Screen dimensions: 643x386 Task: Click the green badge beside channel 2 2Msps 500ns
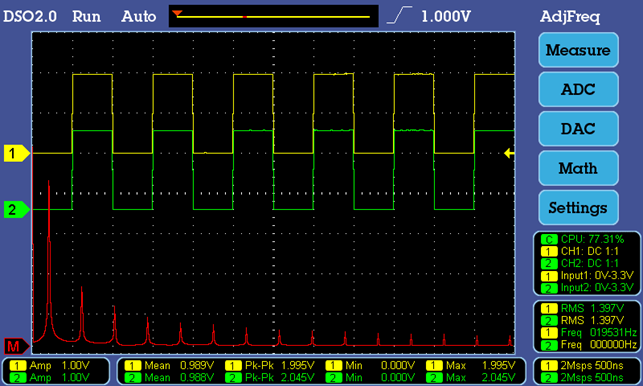[x=549, y=378]
